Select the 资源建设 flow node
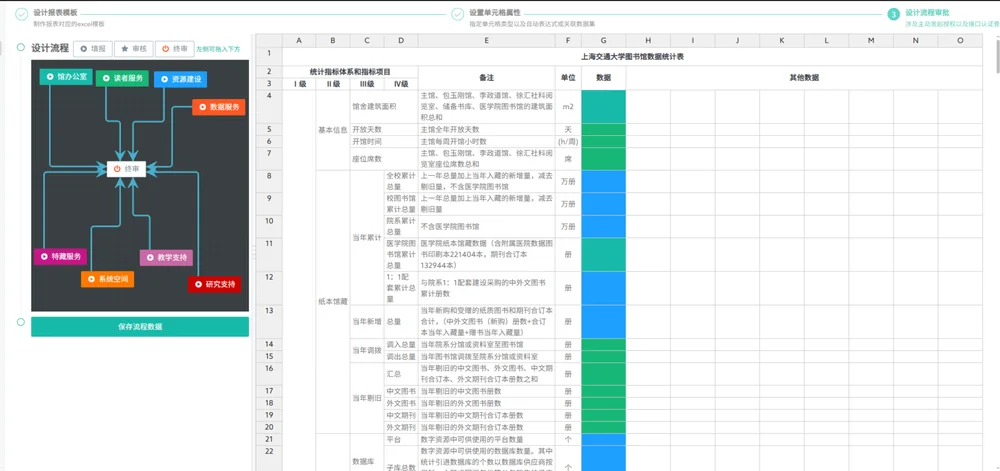1000x471 pixels. coord(180,80)
